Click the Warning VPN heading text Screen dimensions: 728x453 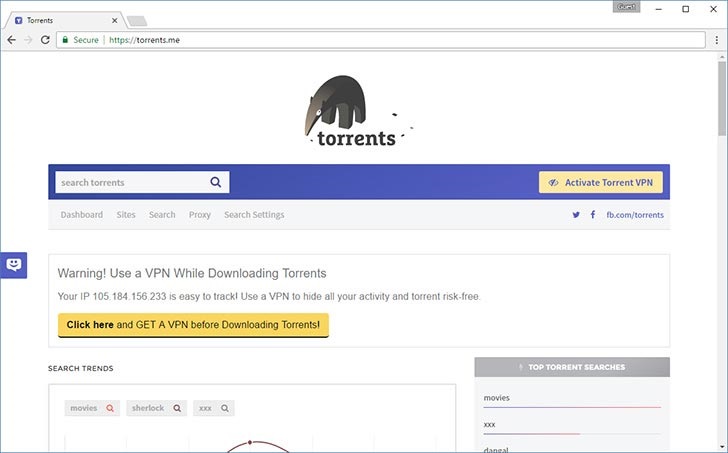tap(192, 273)
